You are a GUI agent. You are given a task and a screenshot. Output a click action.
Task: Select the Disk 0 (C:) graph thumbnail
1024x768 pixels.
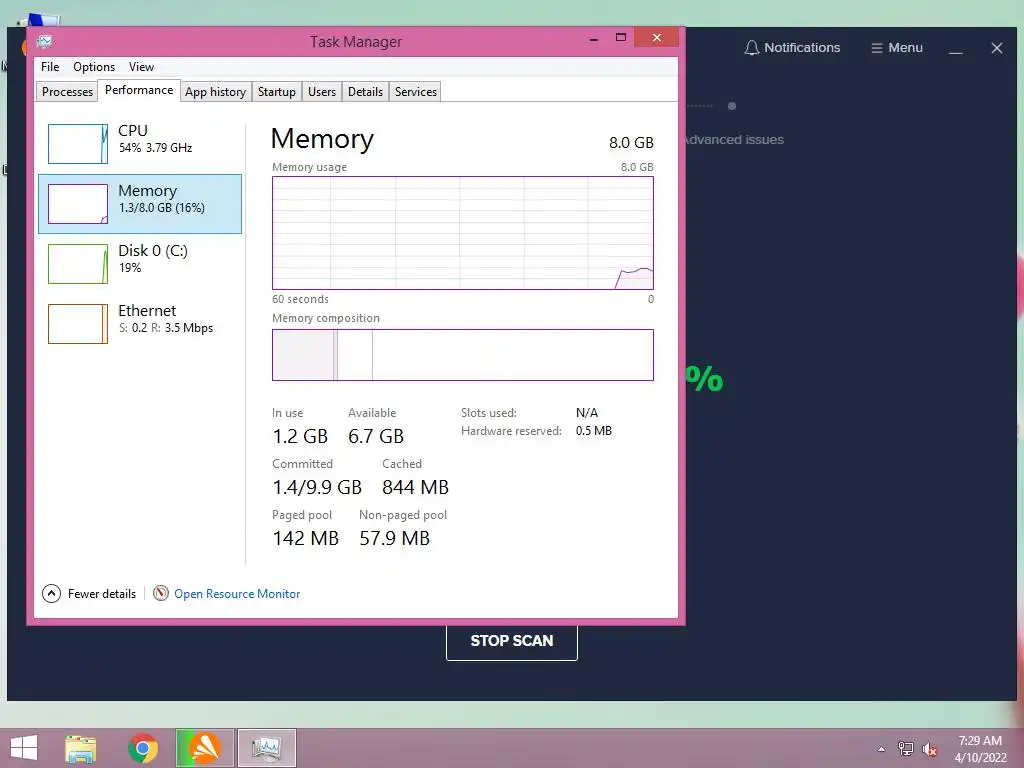point(78,264)
